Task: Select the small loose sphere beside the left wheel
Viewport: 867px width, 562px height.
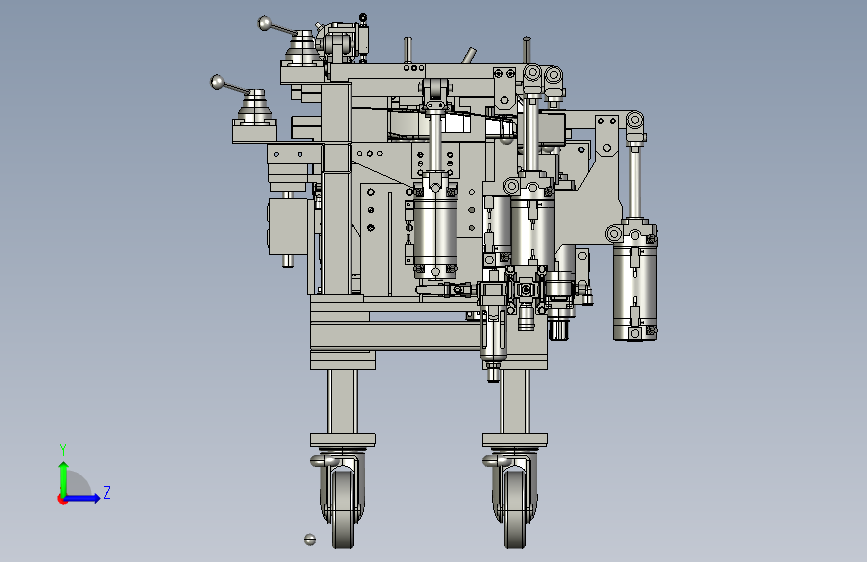Action: point(310,539)
